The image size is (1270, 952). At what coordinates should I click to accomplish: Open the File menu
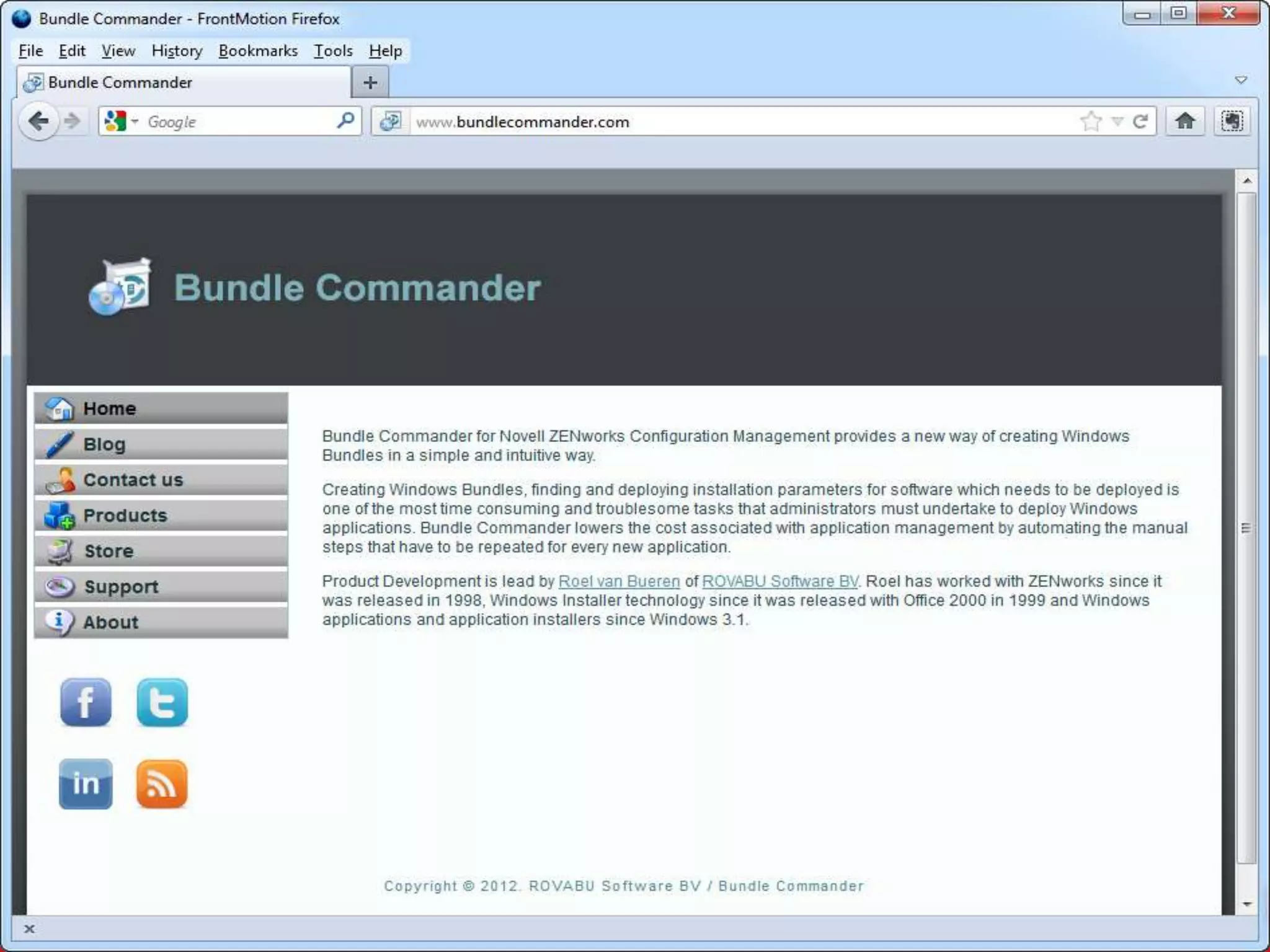[x=31, y=51]
